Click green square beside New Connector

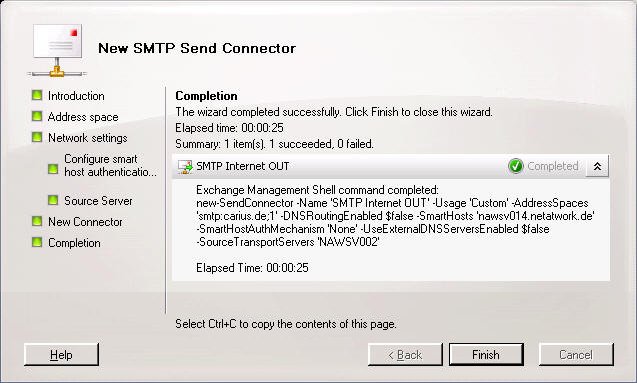point(37,221)
